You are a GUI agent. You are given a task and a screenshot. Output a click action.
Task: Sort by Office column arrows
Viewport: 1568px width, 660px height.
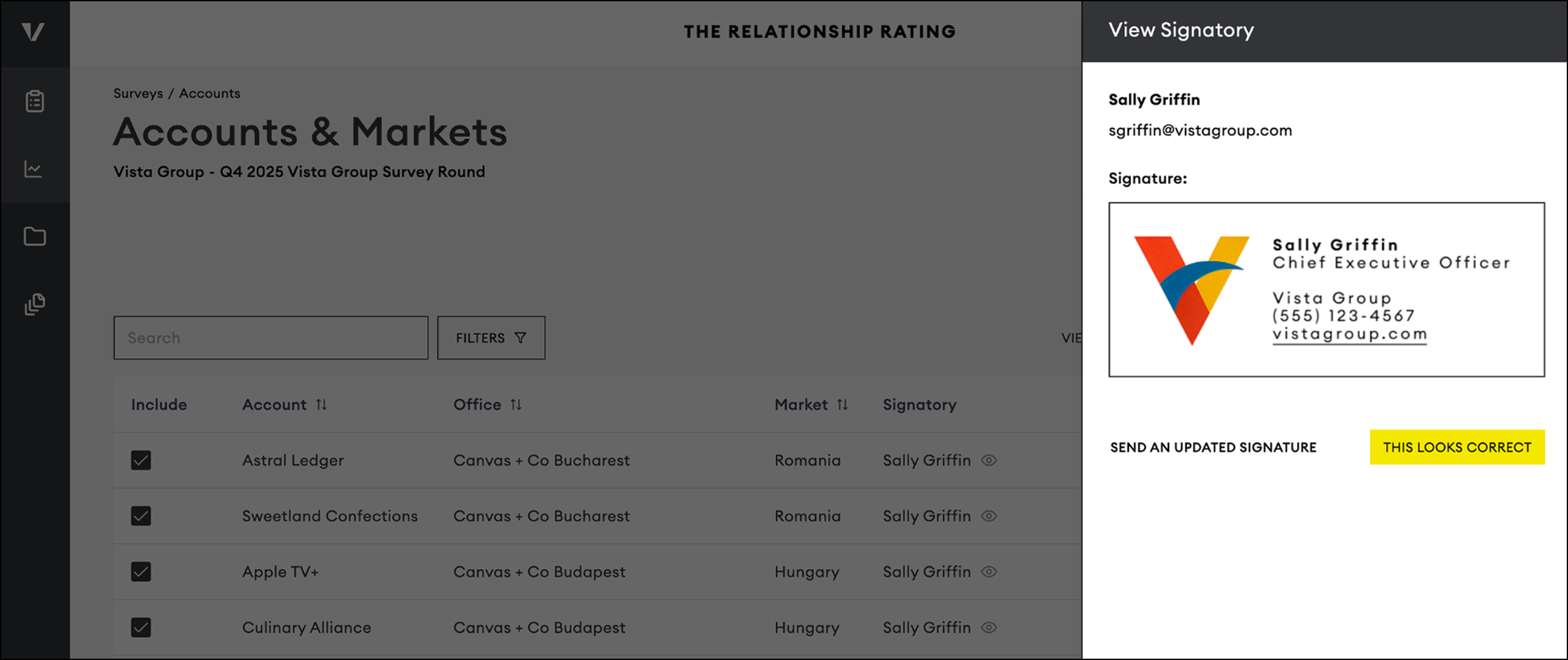(x=516, y=405)
